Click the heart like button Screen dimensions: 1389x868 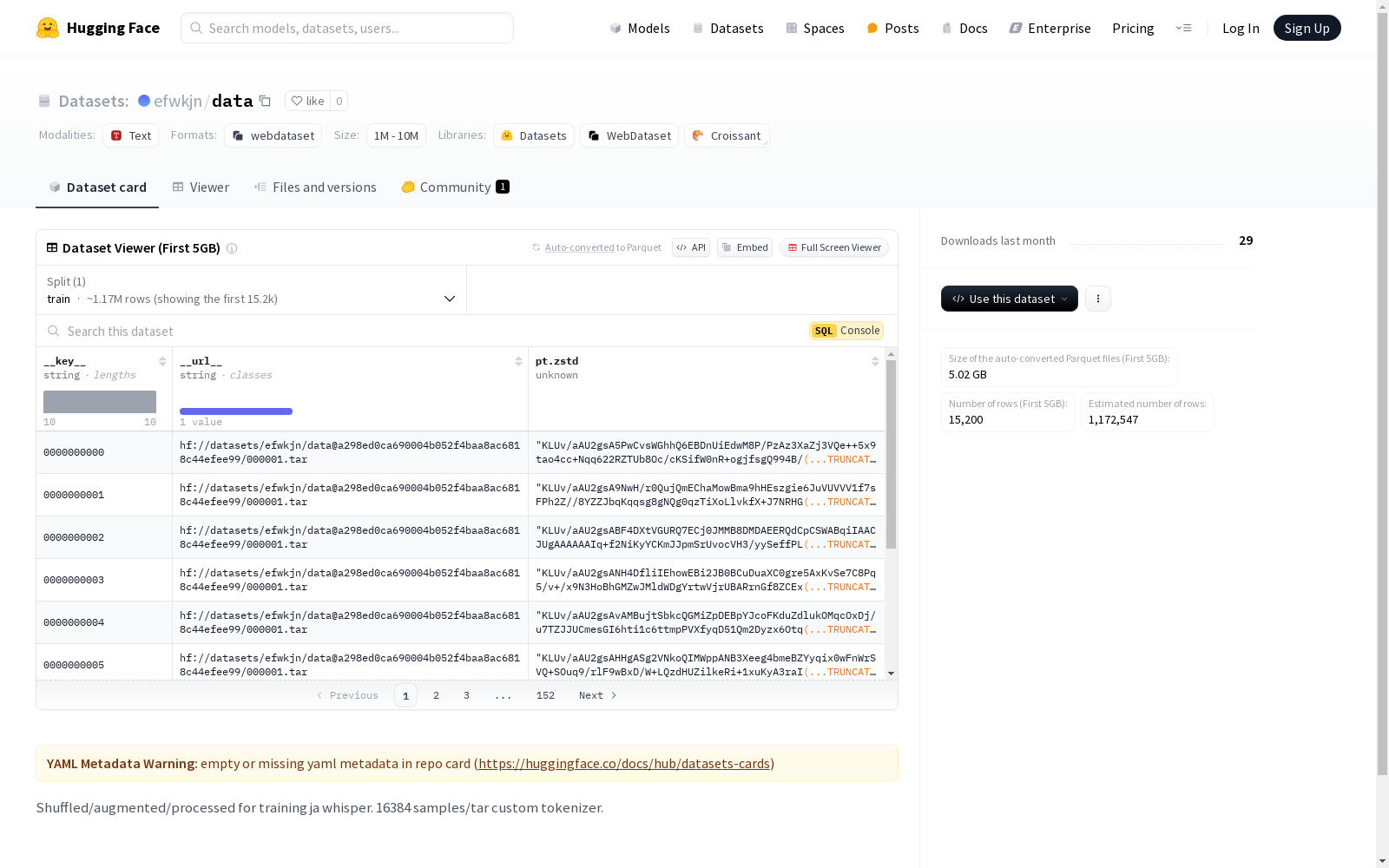point(307,101)
